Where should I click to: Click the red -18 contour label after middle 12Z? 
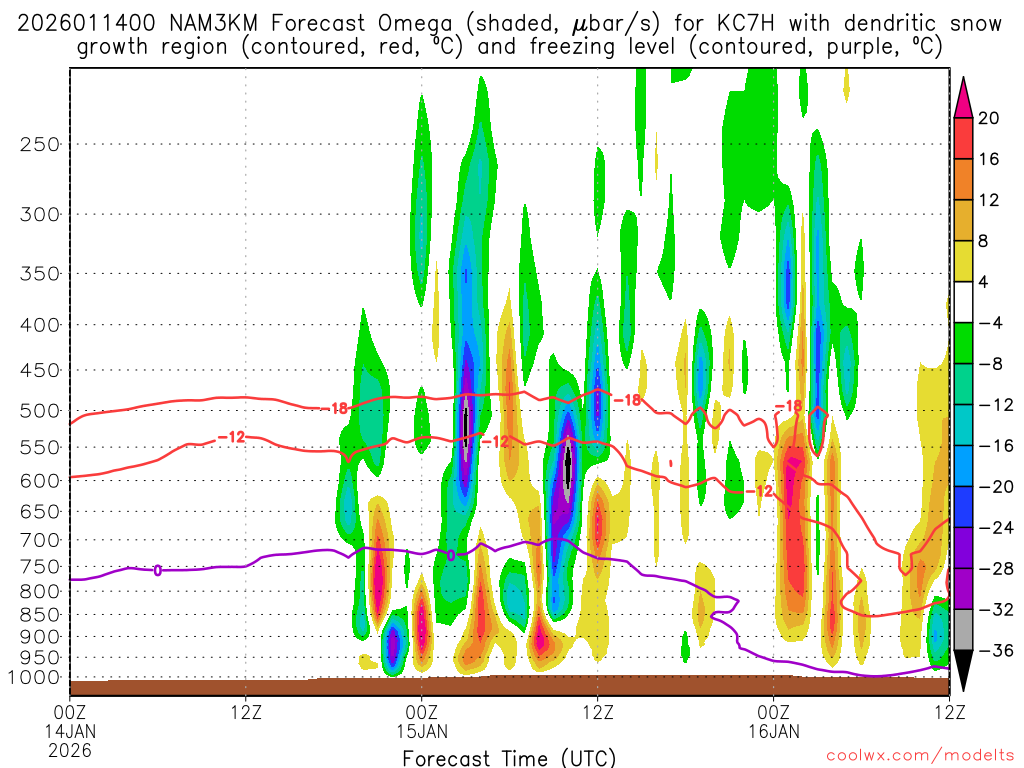[x=628, y=400]
